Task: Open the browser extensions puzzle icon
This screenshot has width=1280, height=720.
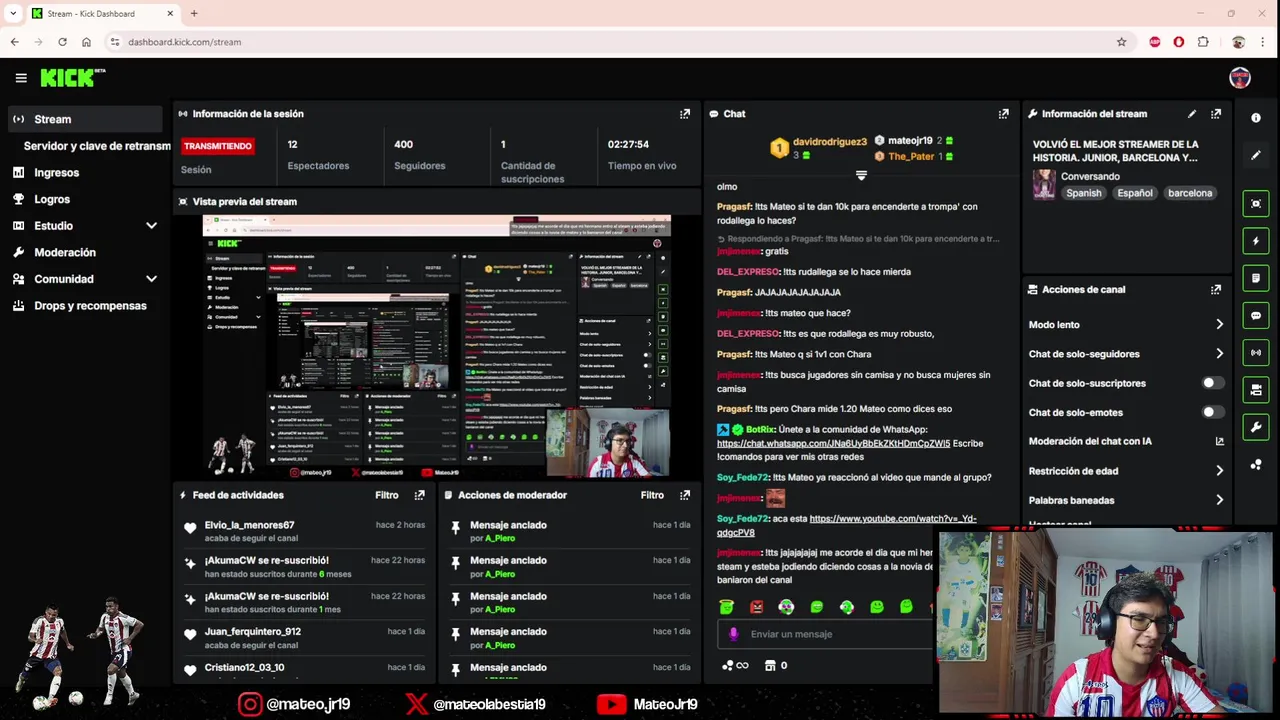Action: [1203, 42]
